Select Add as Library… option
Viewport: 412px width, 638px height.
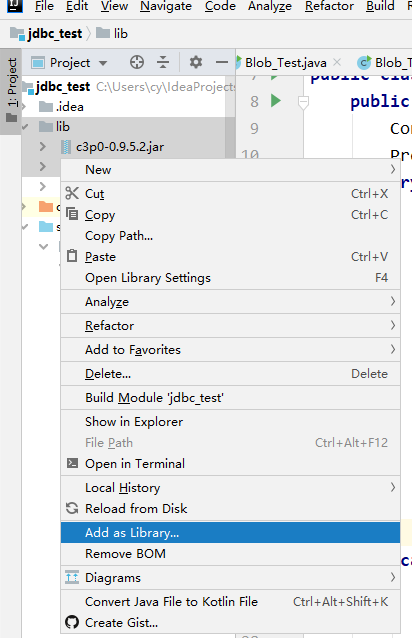coord(230,532)
